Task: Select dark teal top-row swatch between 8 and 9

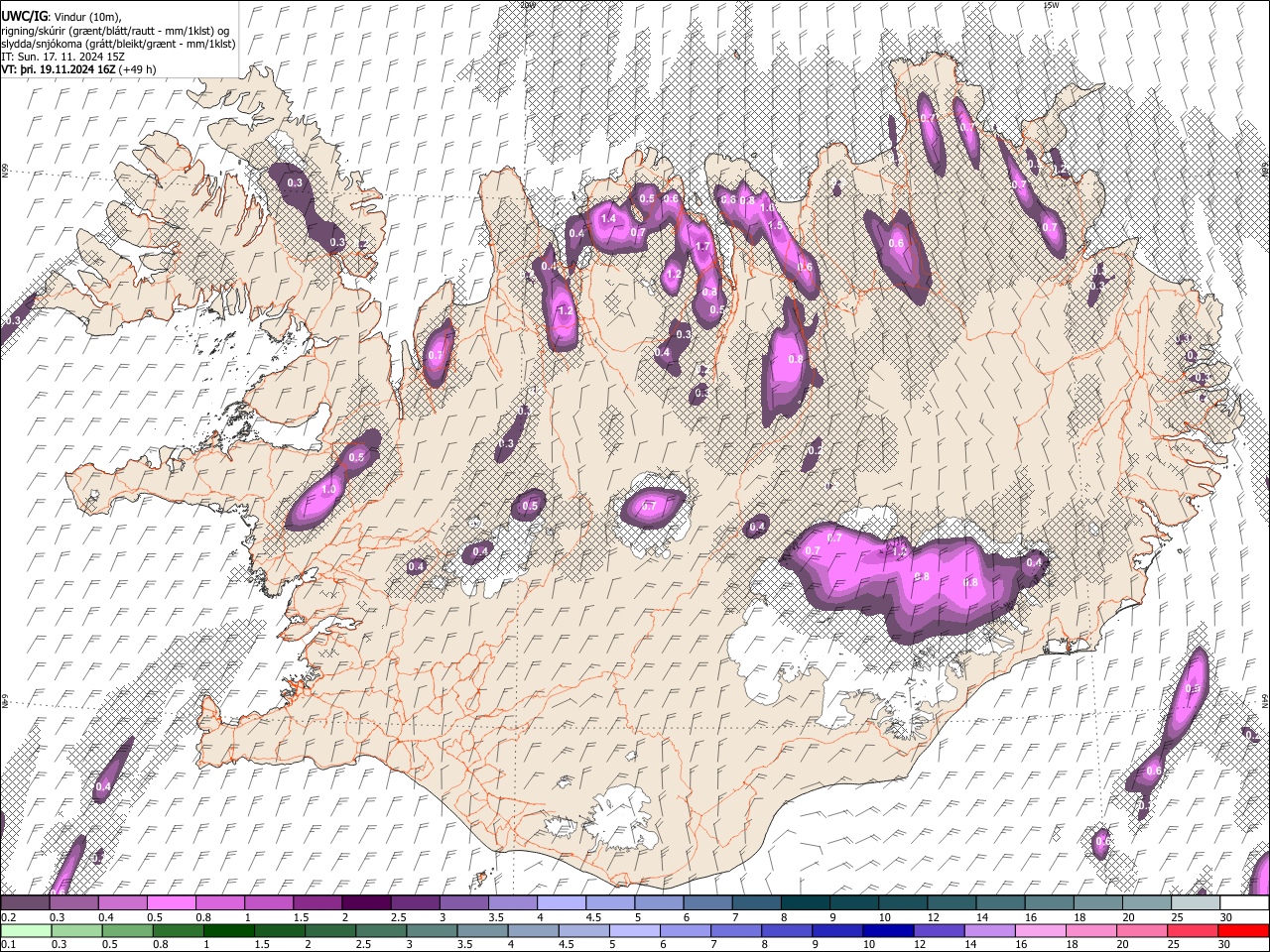Action: pyautogui.click(x=807, y=903)
